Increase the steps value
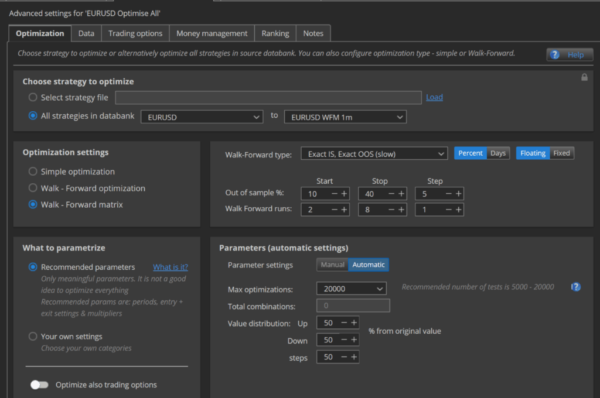 (354, 357)
